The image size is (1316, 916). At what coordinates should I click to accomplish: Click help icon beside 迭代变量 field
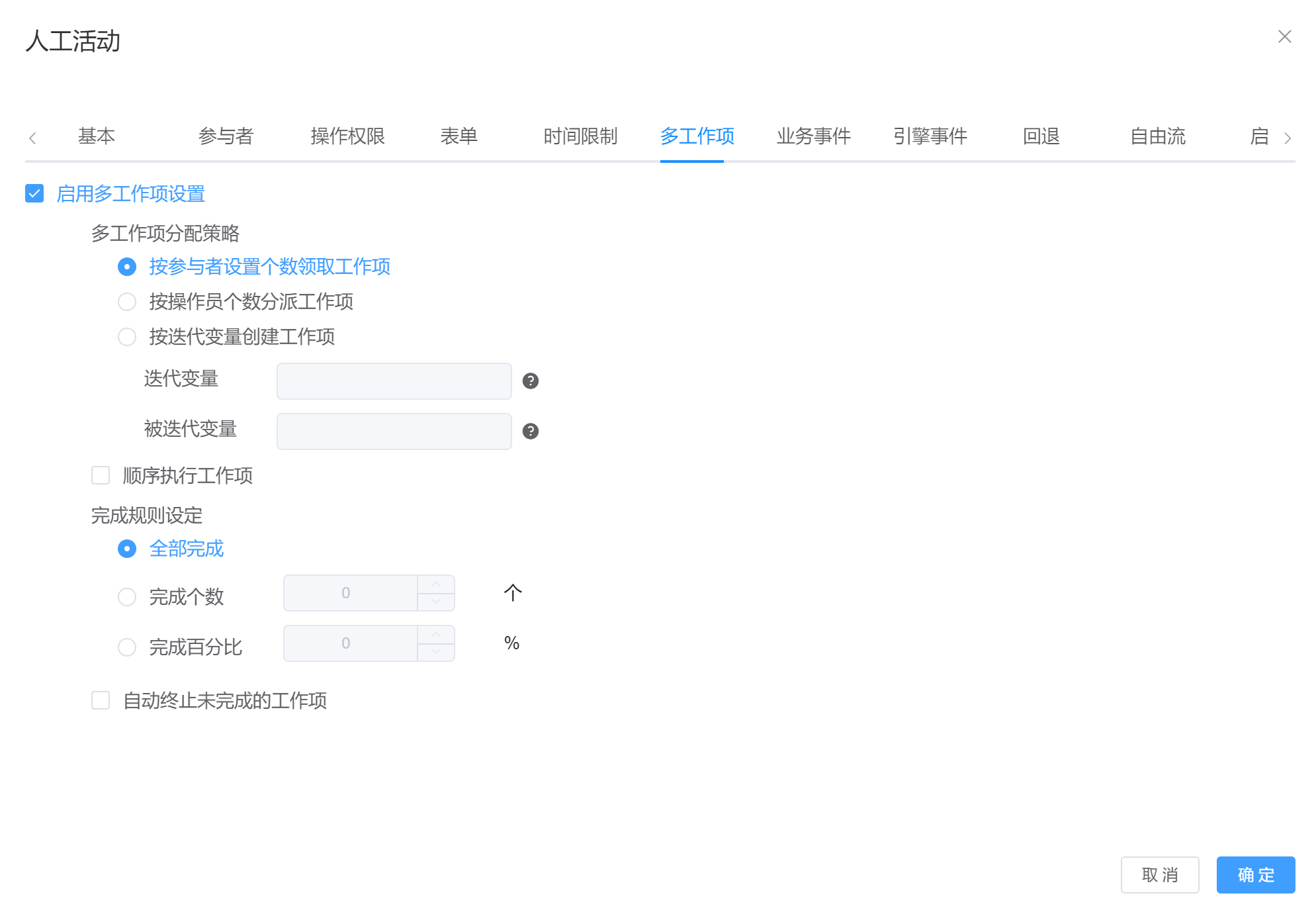(530, 381)
